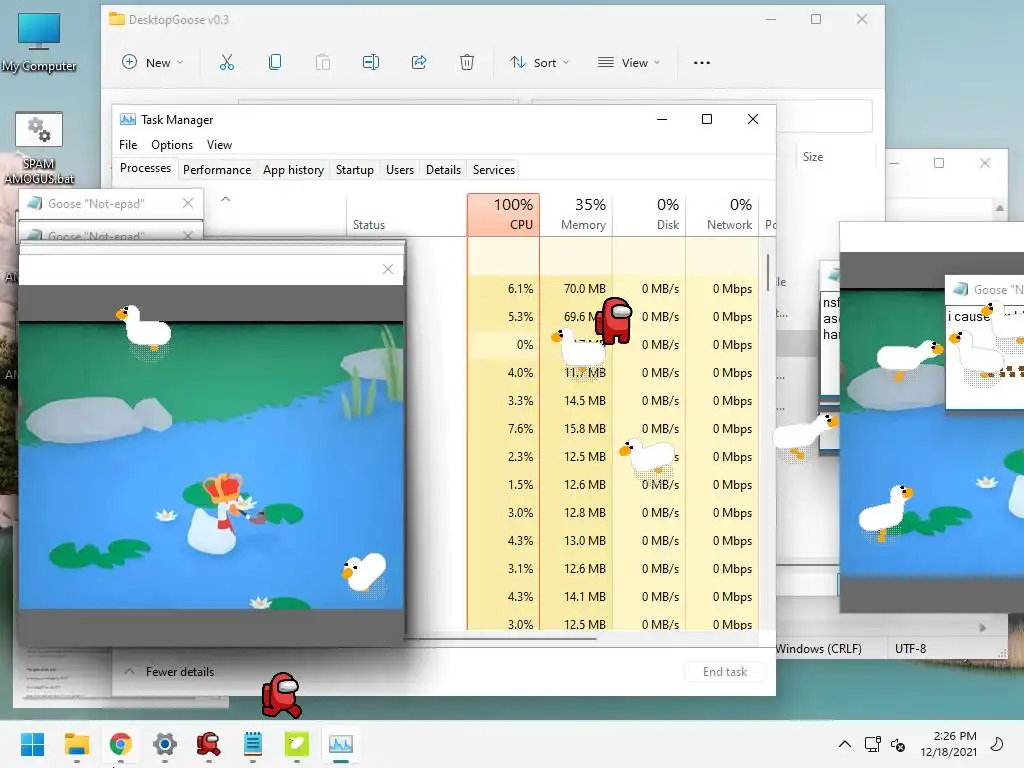
Task: Click the Cut icon in File Explorer toolbar
Action: (227, 63)
